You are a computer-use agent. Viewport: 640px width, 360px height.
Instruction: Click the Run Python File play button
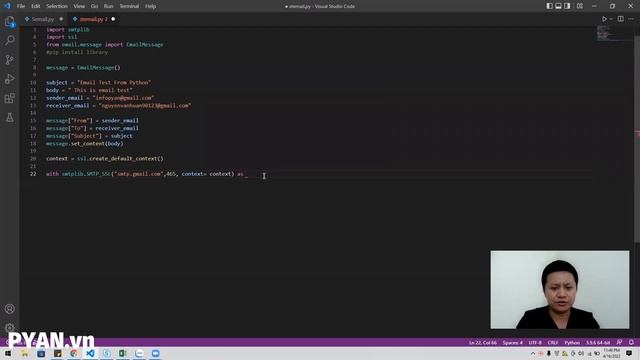604,19
